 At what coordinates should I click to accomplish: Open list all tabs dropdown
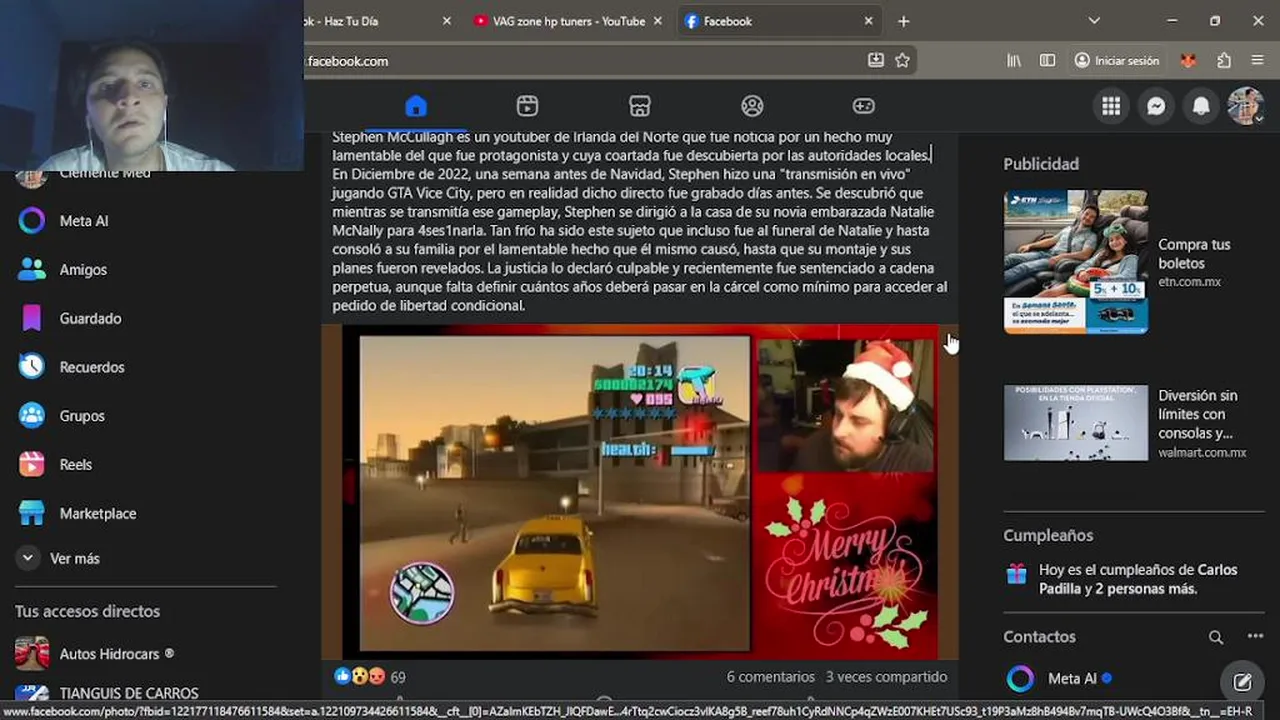pos(1094,21)
